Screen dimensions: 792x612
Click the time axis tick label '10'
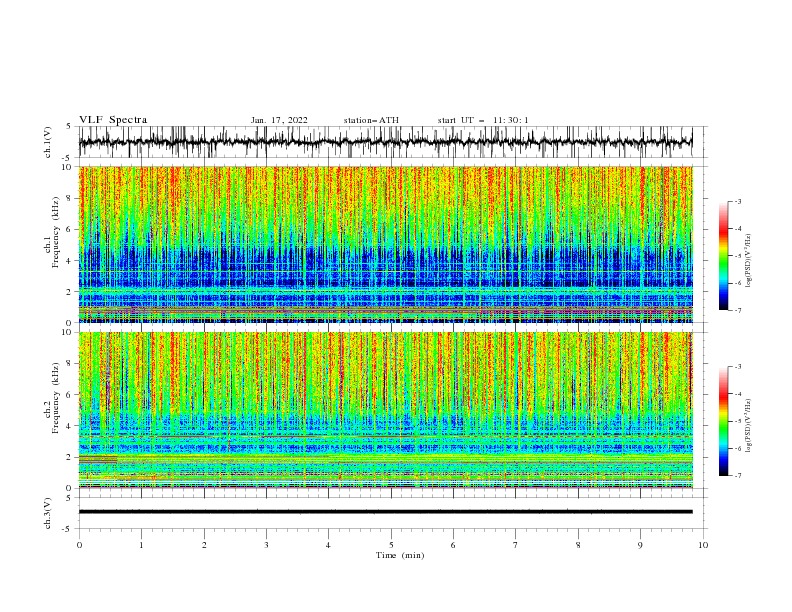tap(703, 545)
